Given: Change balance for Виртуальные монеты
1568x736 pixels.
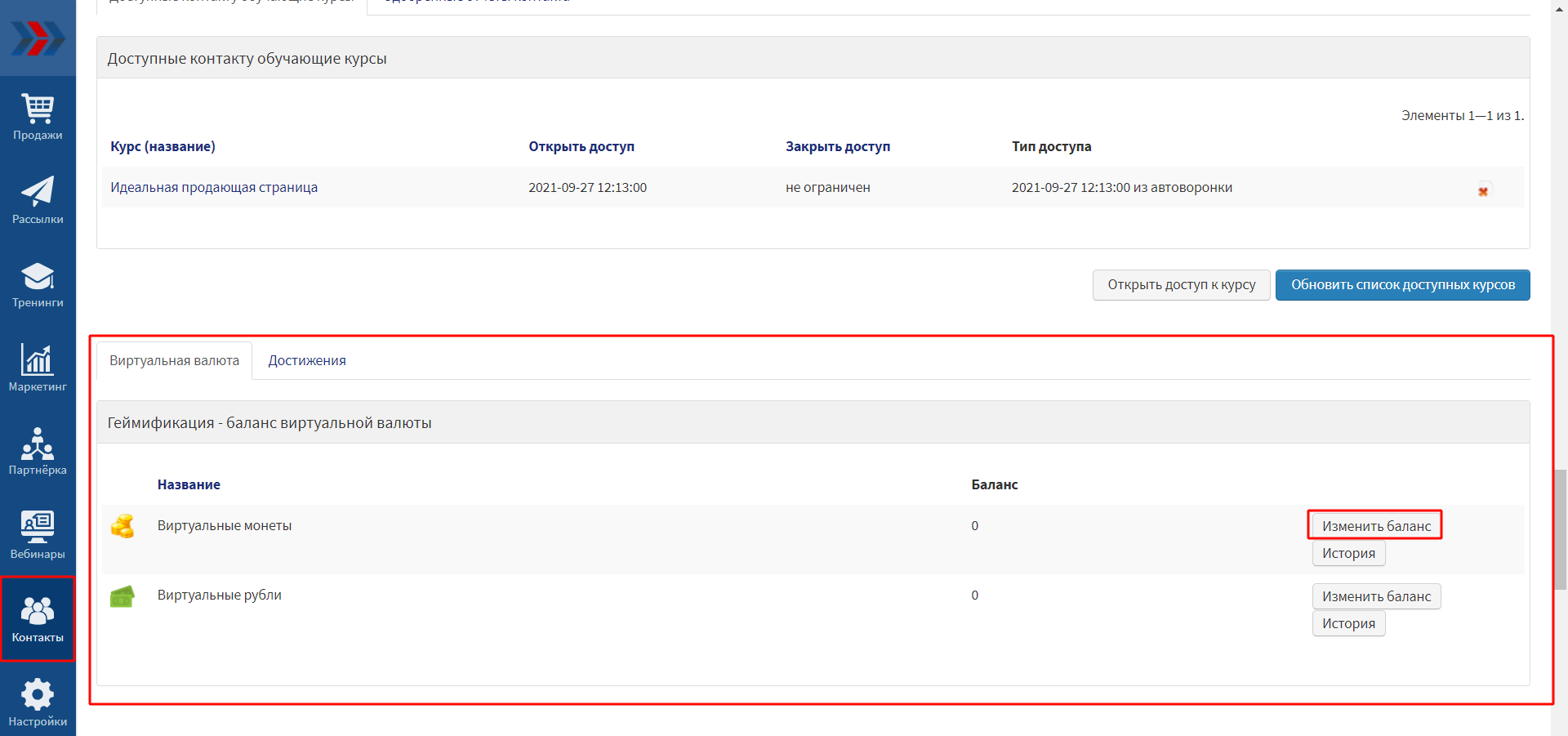Looking at the screenshot, I should [x=1376, y=526].
